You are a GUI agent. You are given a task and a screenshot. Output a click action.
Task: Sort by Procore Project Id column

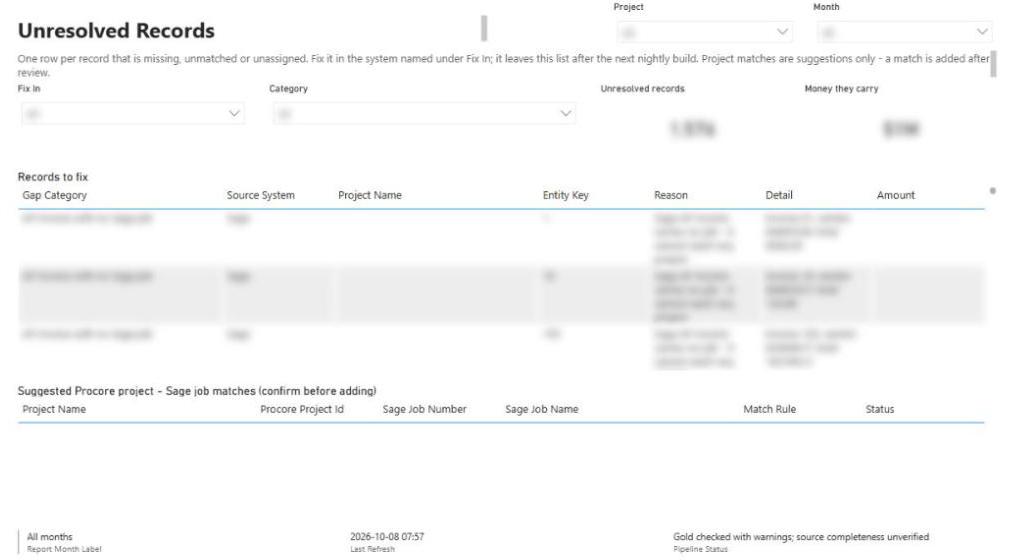coord(302,409)
